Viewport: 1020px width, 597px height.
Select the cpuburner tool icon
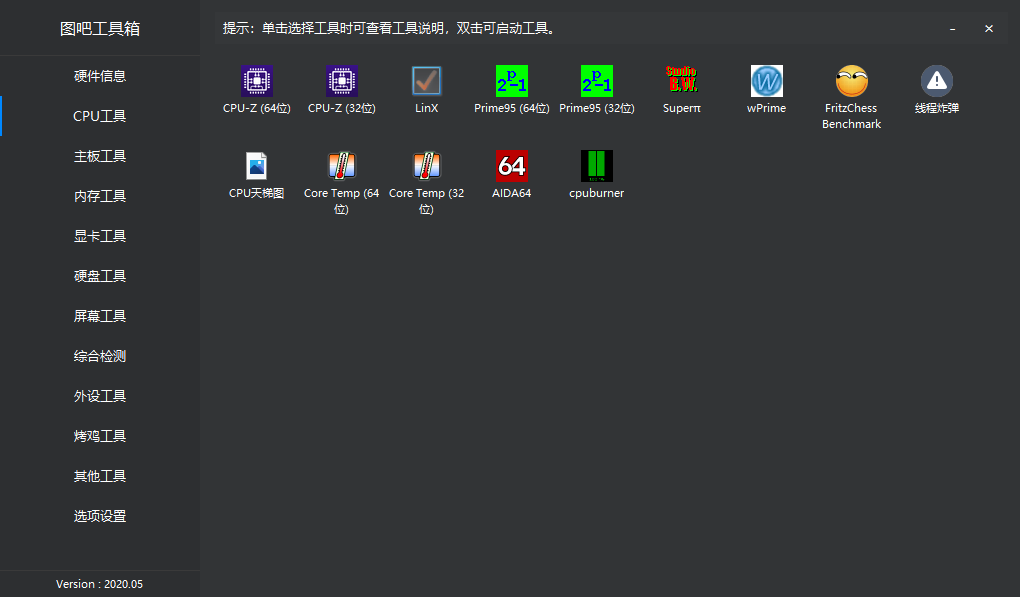tap(597, 166)
